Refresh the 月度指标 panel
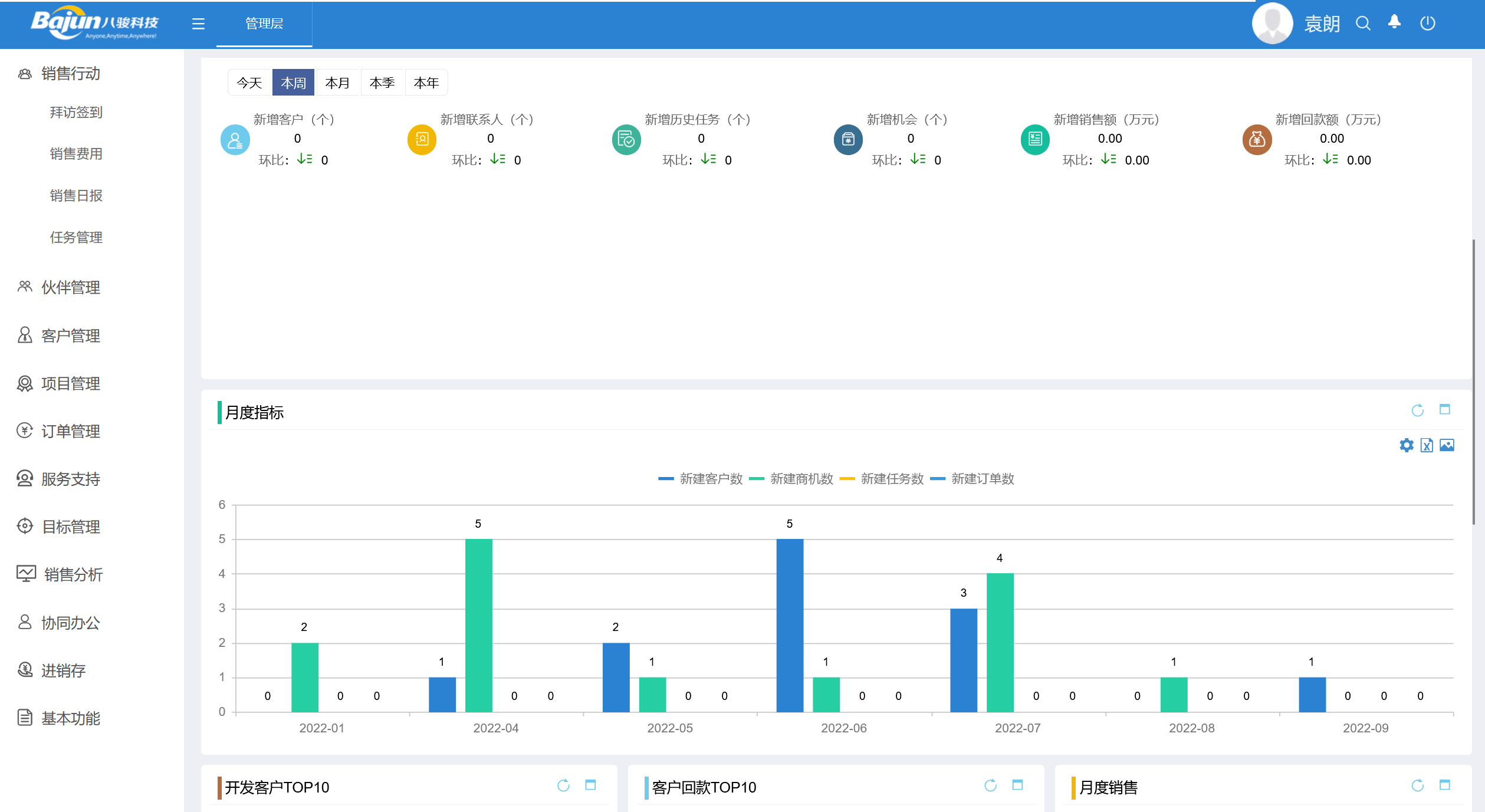The width and height of the screenshot is (1485, 812). (1417, 410)
